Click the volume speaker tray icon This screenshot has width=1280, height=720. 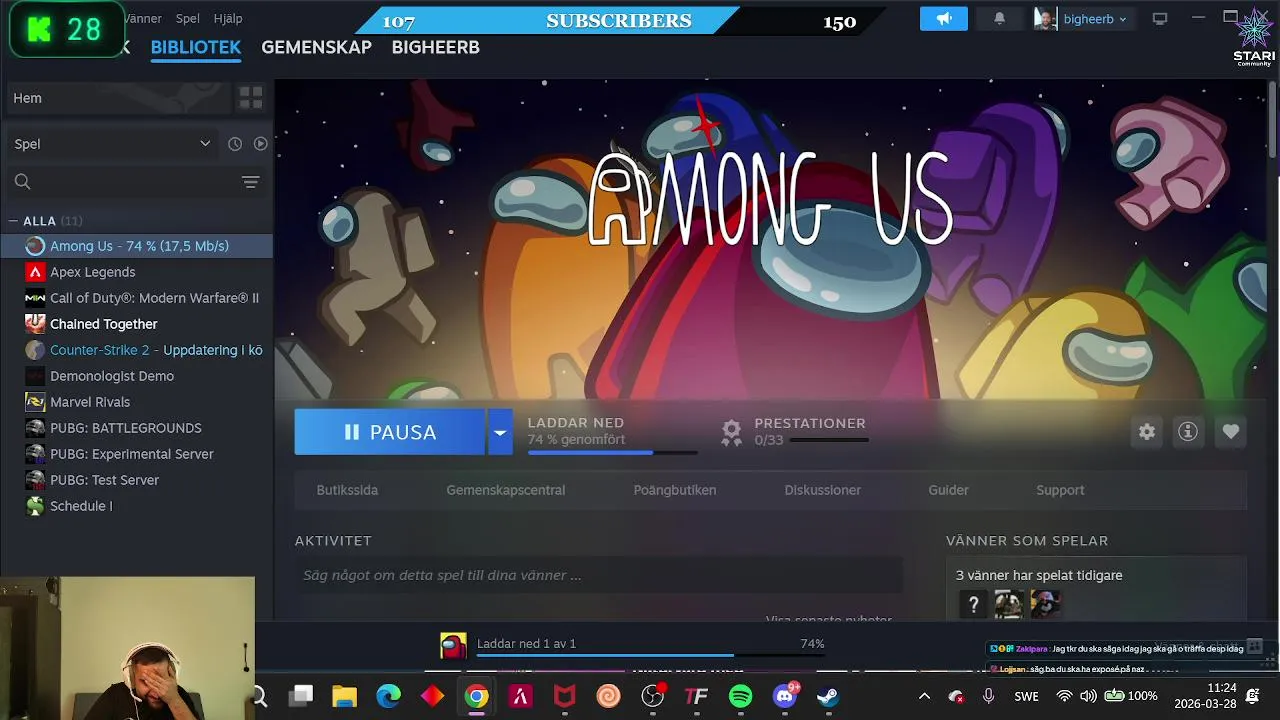click(1088, 696)
